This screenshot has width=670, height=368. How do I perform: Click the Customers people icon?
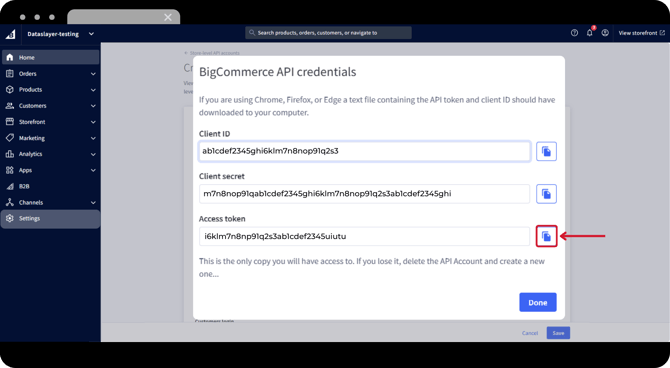coord(10,106)
